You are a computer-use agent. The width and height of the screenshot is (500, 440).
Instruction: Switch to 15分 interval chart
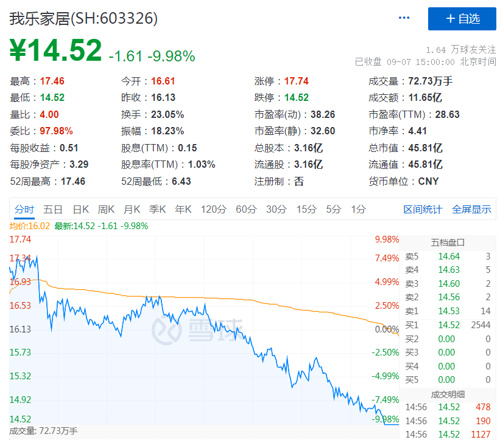307,209
